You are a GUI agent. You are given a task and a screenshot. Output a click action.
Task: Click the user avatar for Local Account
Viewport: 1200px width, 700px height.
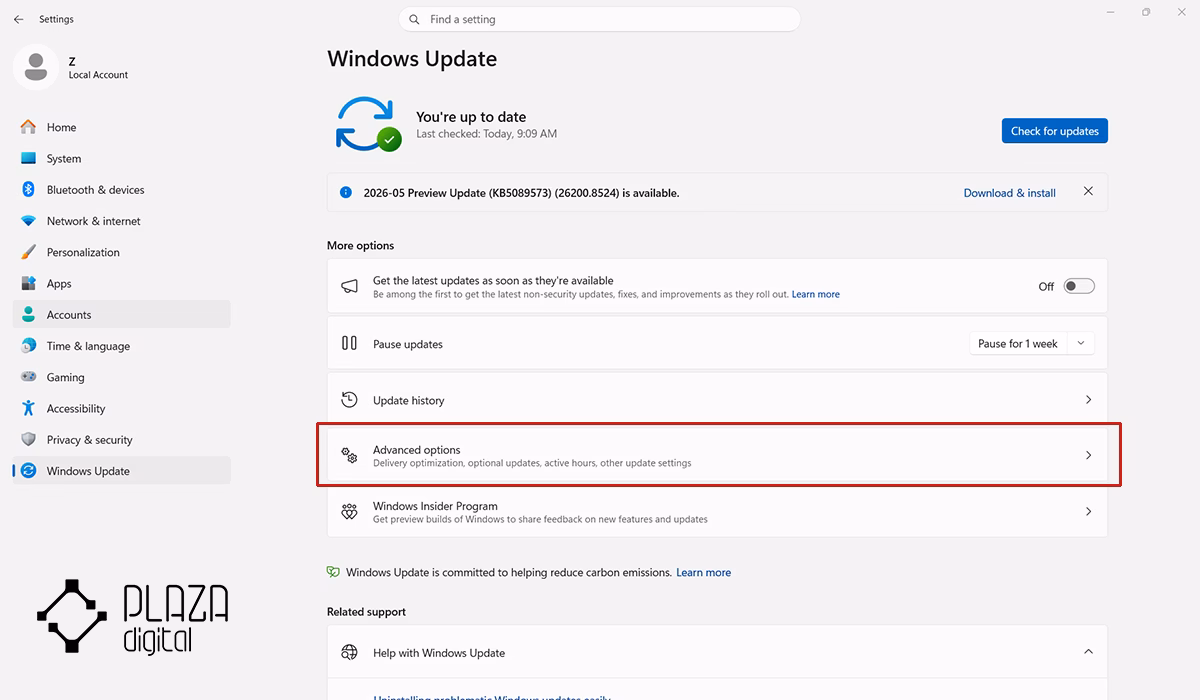click(36, 67)
